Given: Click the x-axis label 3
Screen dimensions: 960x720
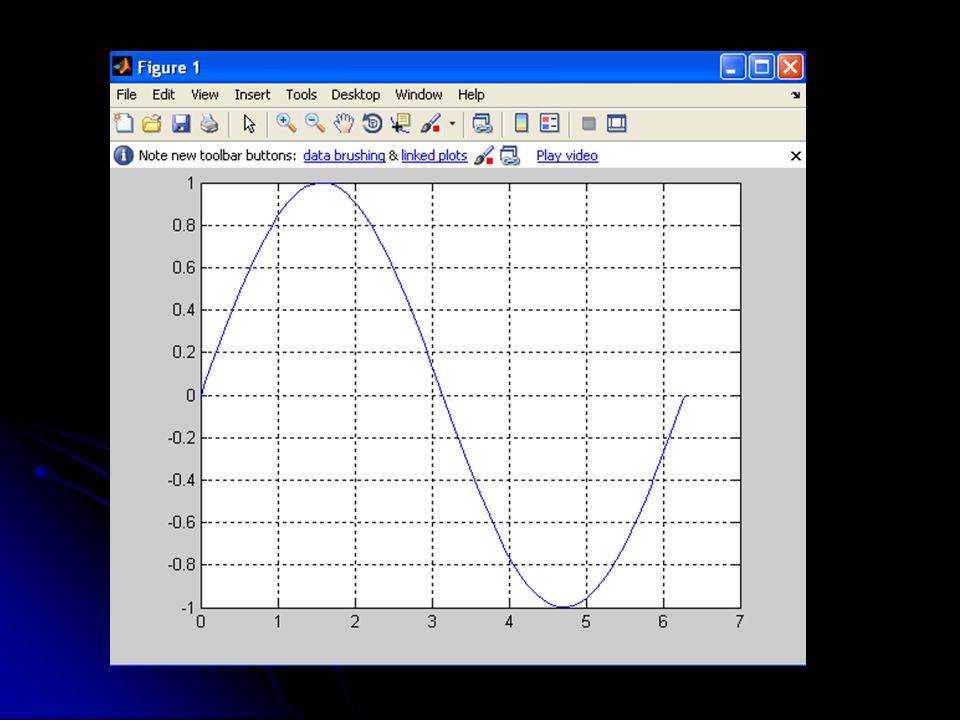Looking at the screenshot, I should tap(432, 622).
